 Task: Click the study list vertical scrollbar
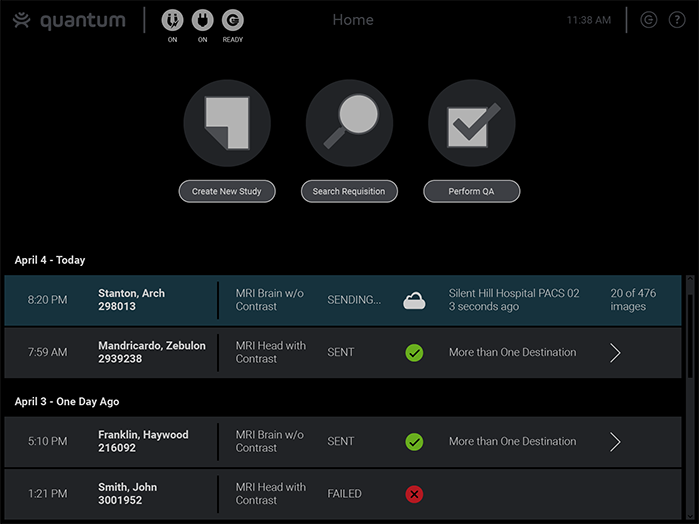[690, 340]
